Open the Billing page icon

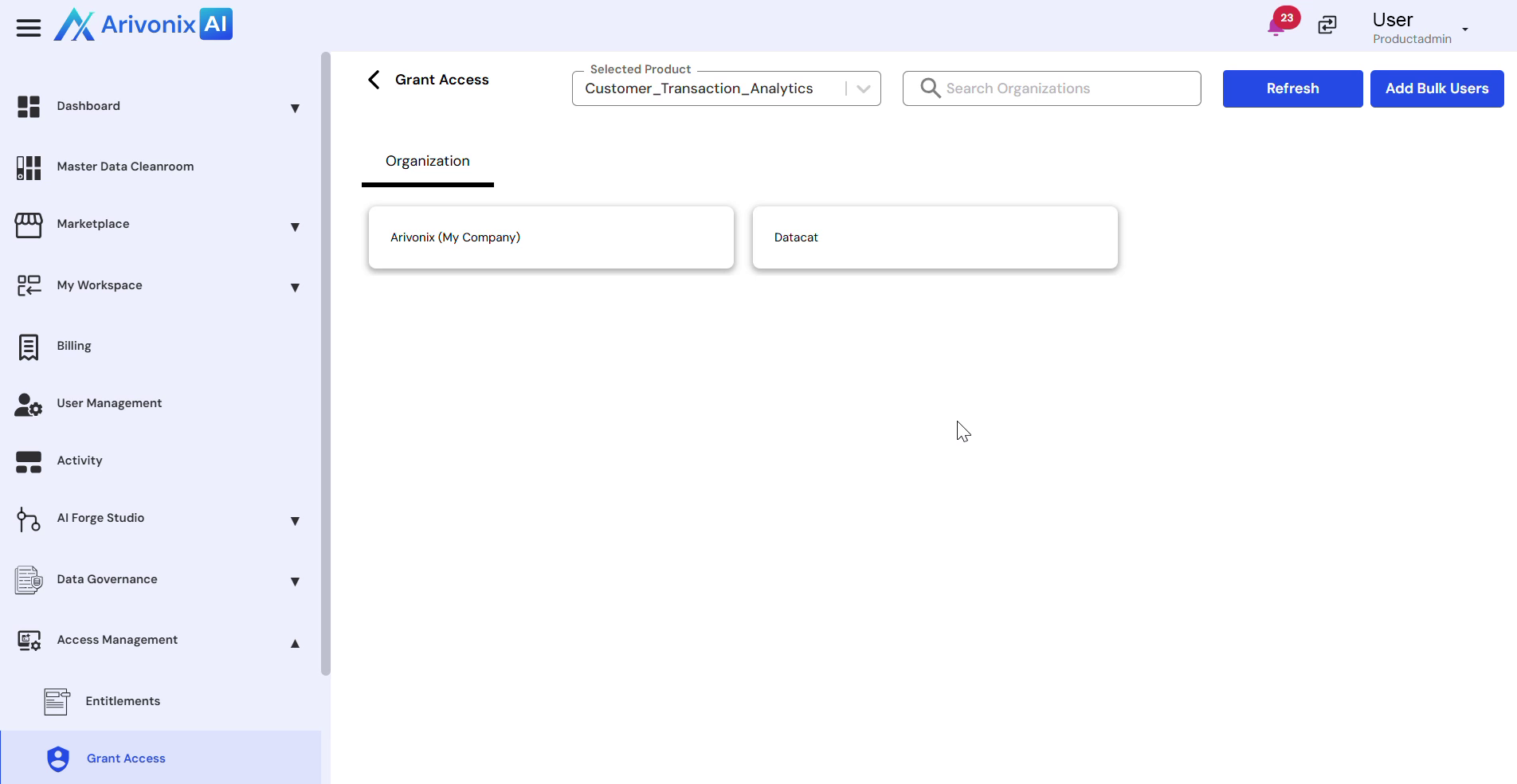pyautogui.click(x=29, y=347)
